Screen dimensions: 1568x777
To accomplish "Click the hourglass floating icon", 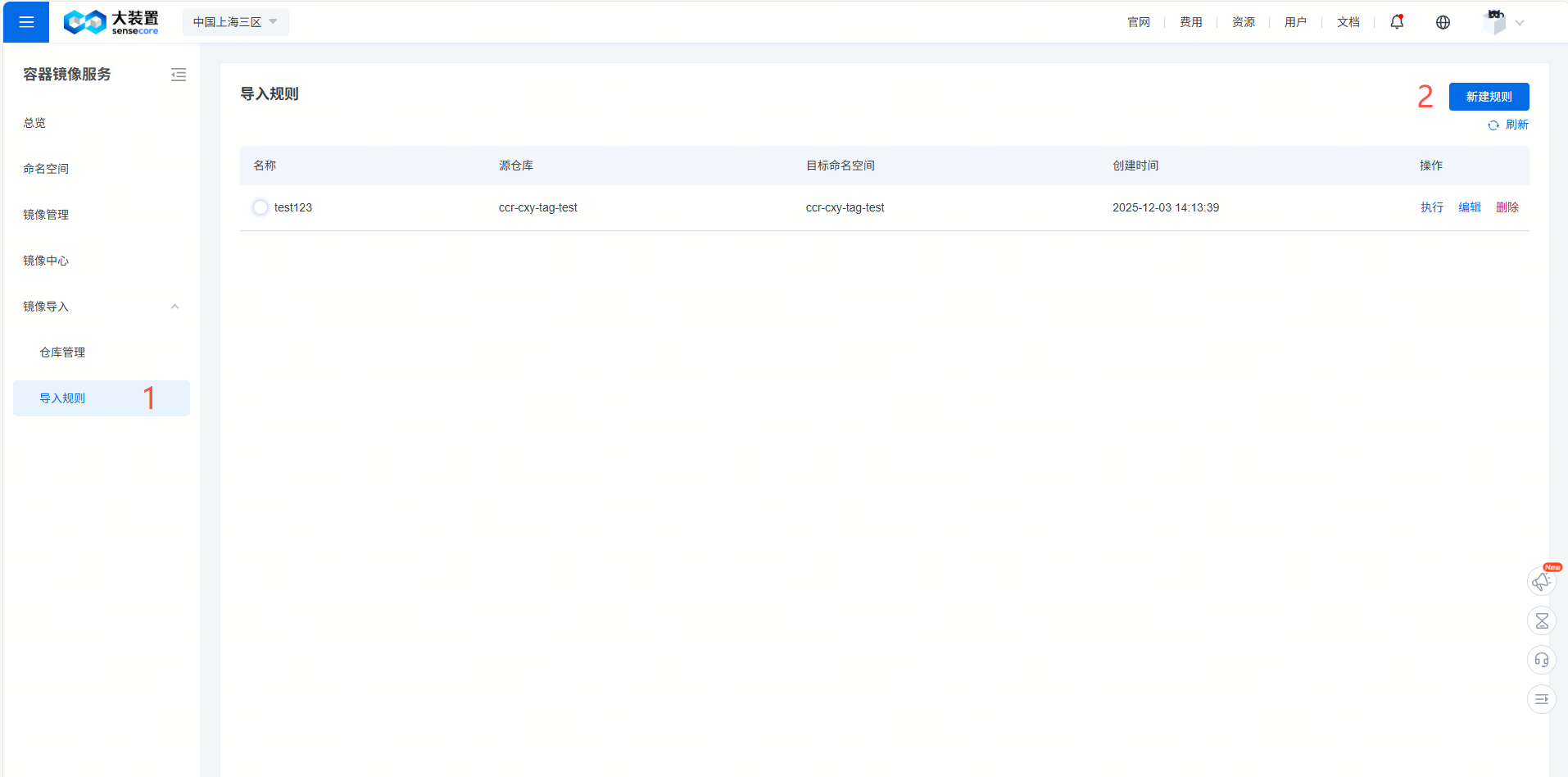I will [1541, 620].
